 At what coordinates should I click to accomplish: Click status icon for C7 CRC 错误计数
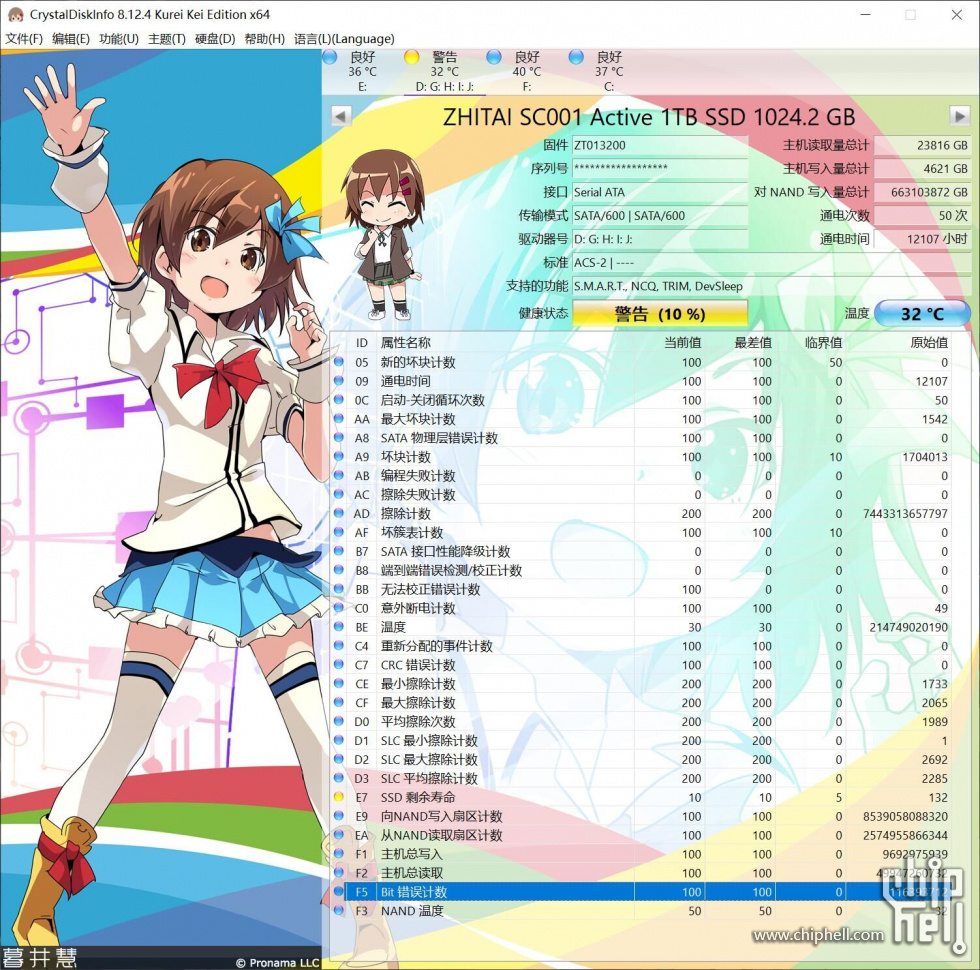click(x=339, y=664)
